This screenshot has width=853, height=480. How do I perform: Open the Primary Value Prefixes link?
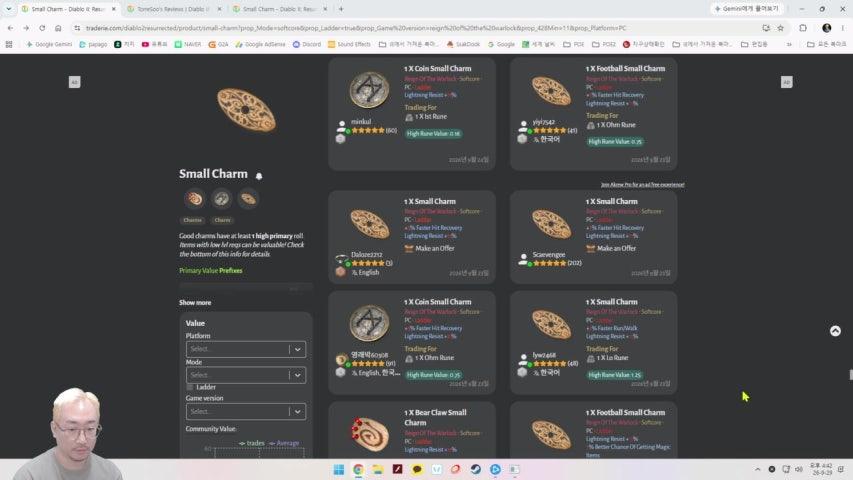click(x=211, y=270)
